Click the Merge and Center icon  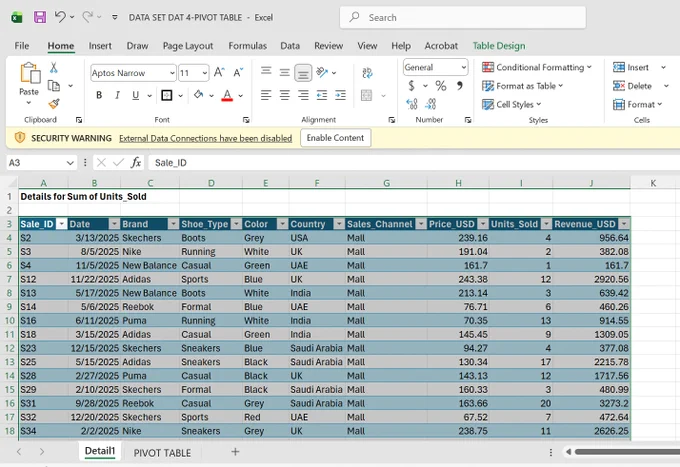[366, 95]
